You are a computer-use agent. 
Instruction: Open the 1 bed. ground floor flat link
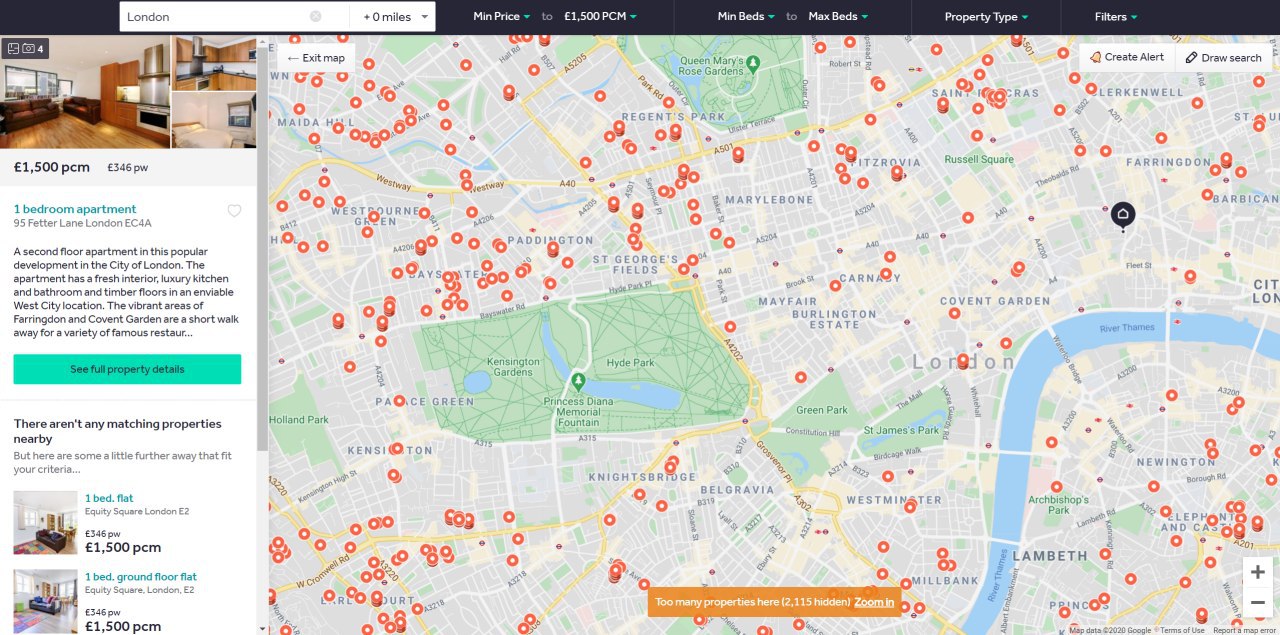click(141, 577)
